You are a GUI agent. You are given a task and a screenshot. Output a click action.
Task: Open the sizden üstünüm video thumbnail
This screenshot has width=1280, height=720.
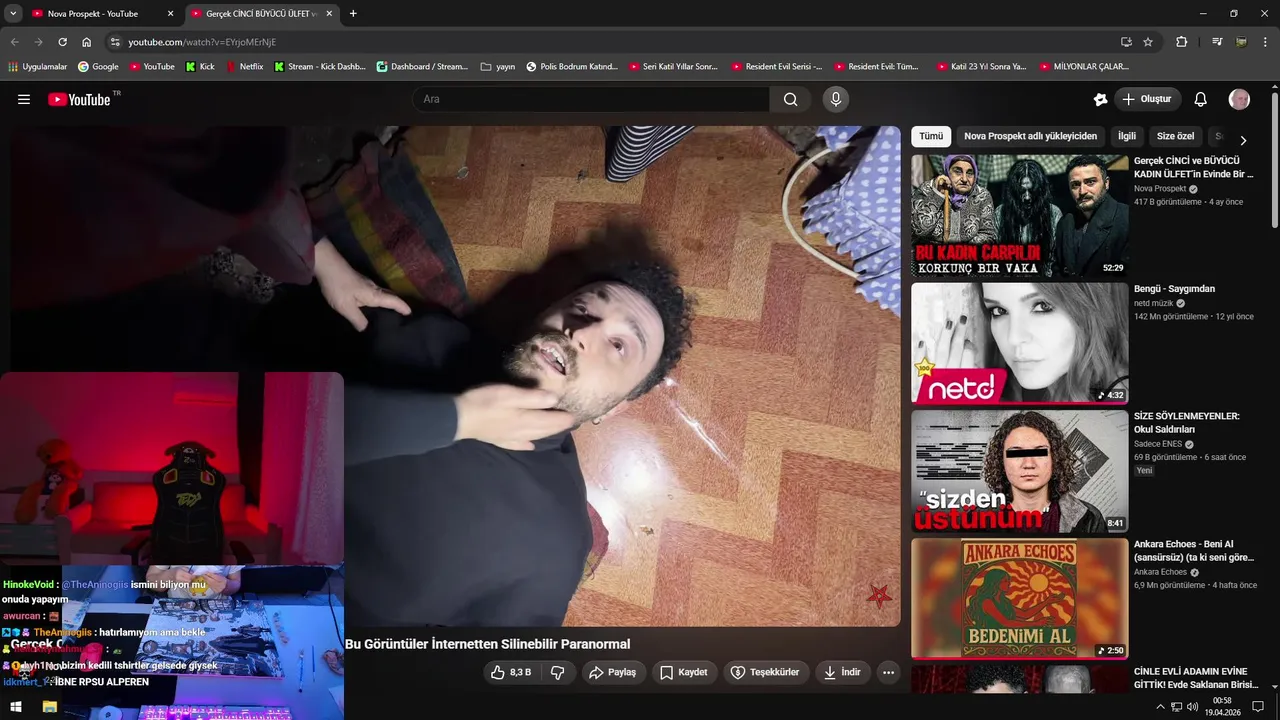click(1019, 471)
